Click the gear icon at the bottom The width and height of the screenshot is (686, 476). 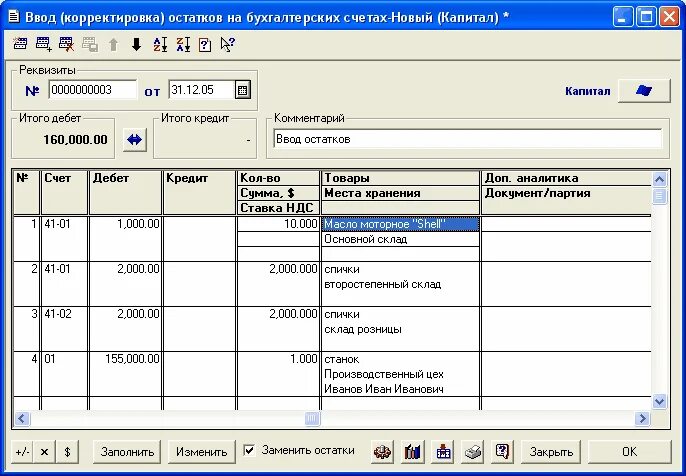[x=382, y=452]
